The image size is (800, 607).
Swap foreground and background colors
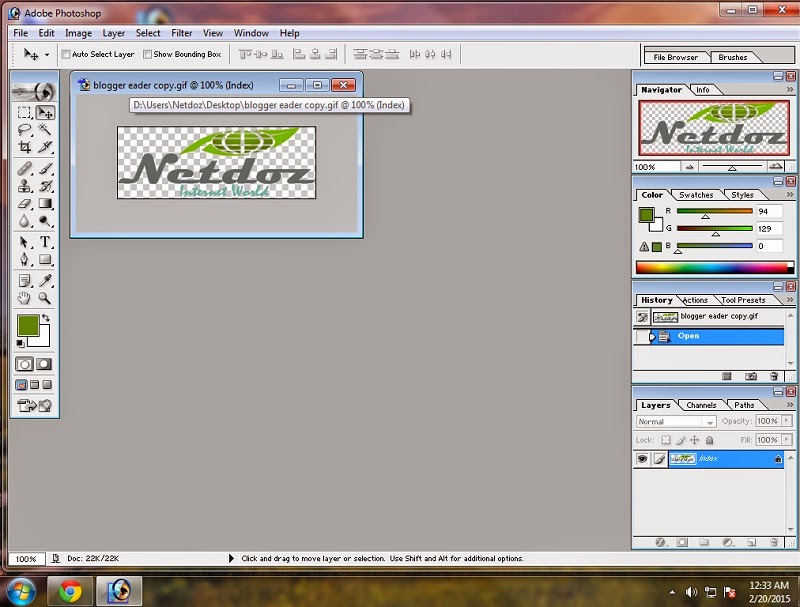pos(46,318)
